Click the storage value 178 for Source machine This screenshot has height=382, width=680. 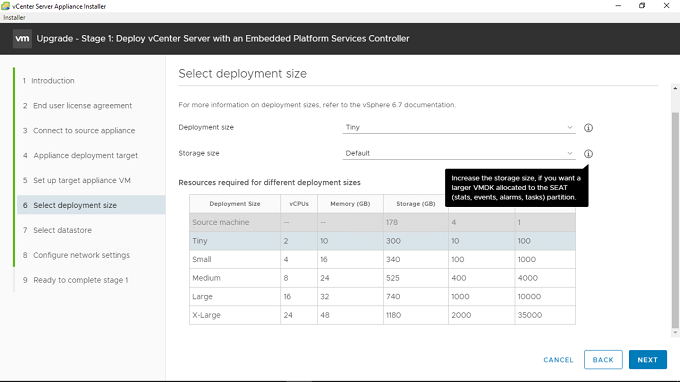click(392, 222)
